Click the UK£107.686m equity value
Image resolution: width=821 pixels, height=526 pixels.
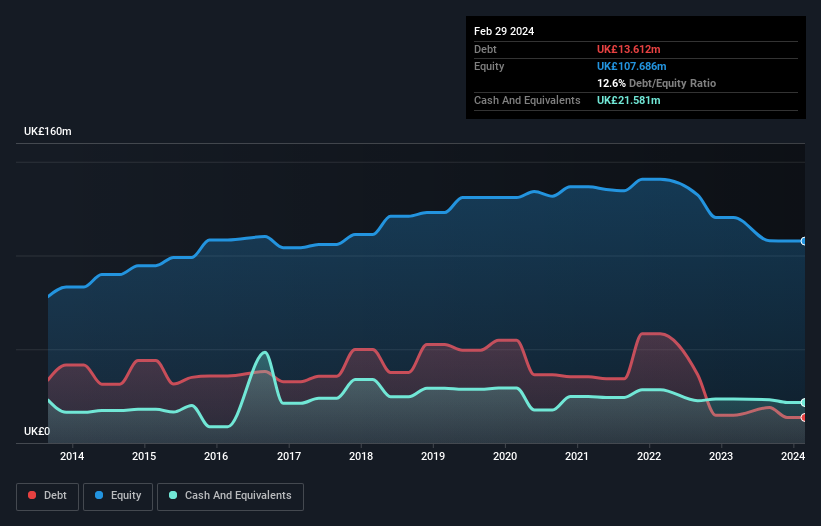(x=632, y=66)
